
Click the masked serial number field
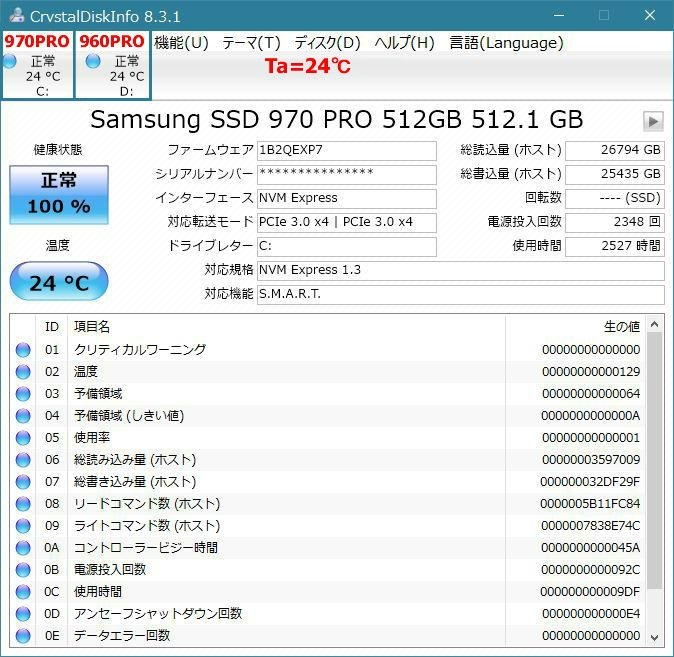point(346,175)
